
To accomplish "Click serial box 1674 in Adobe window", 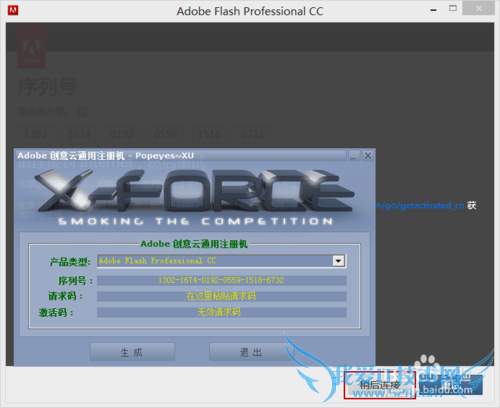I will pos(79,134).
